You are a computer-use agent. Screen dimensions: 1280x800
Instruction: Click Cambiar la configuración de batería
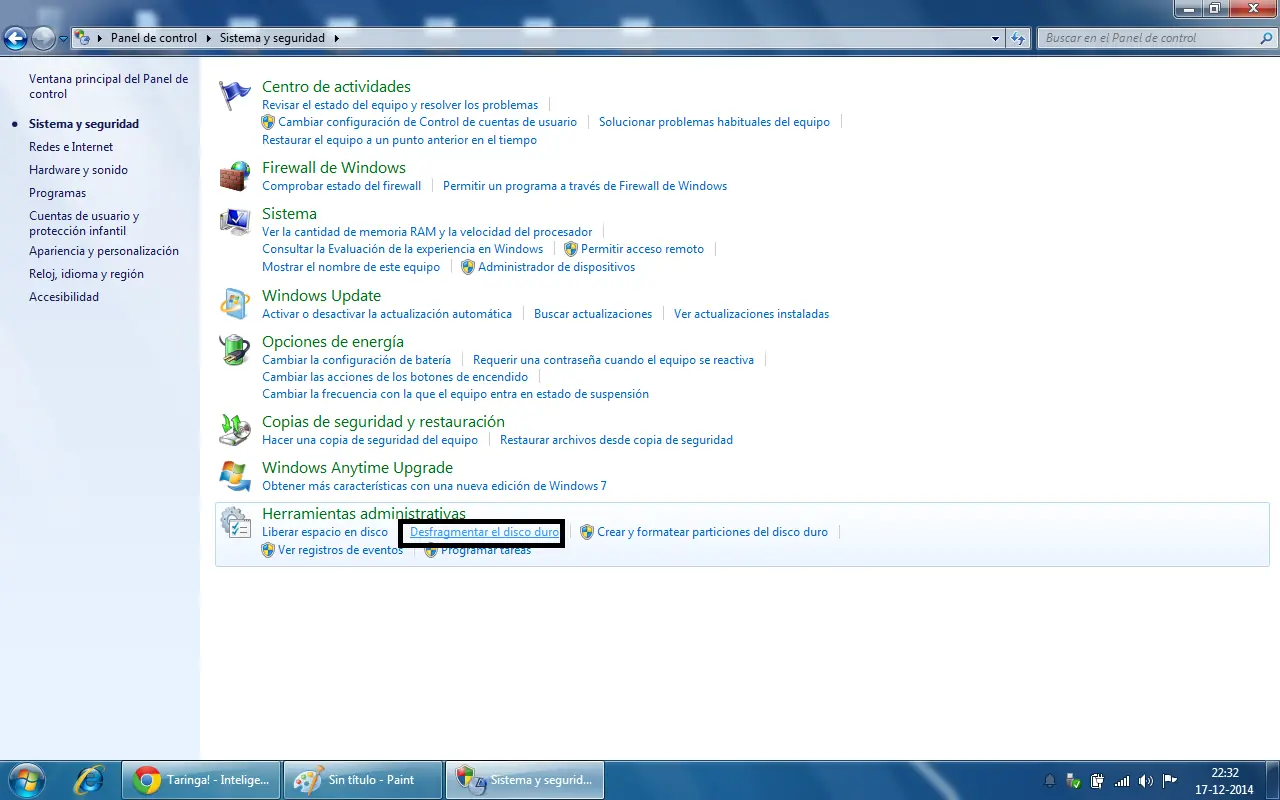[356, 360]
